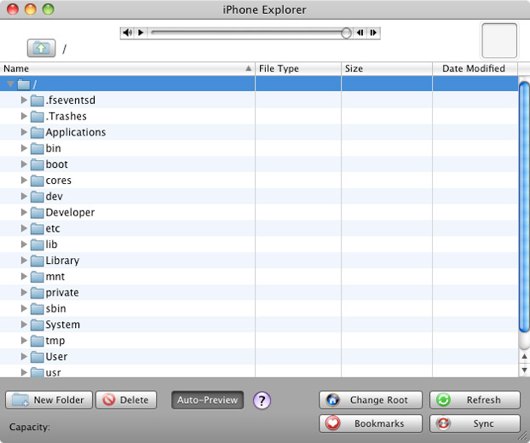Image resolution: width=530 pixels, height=443 pixels.
Task: Click the cores folder icon
Action: [x=37, y=180]
